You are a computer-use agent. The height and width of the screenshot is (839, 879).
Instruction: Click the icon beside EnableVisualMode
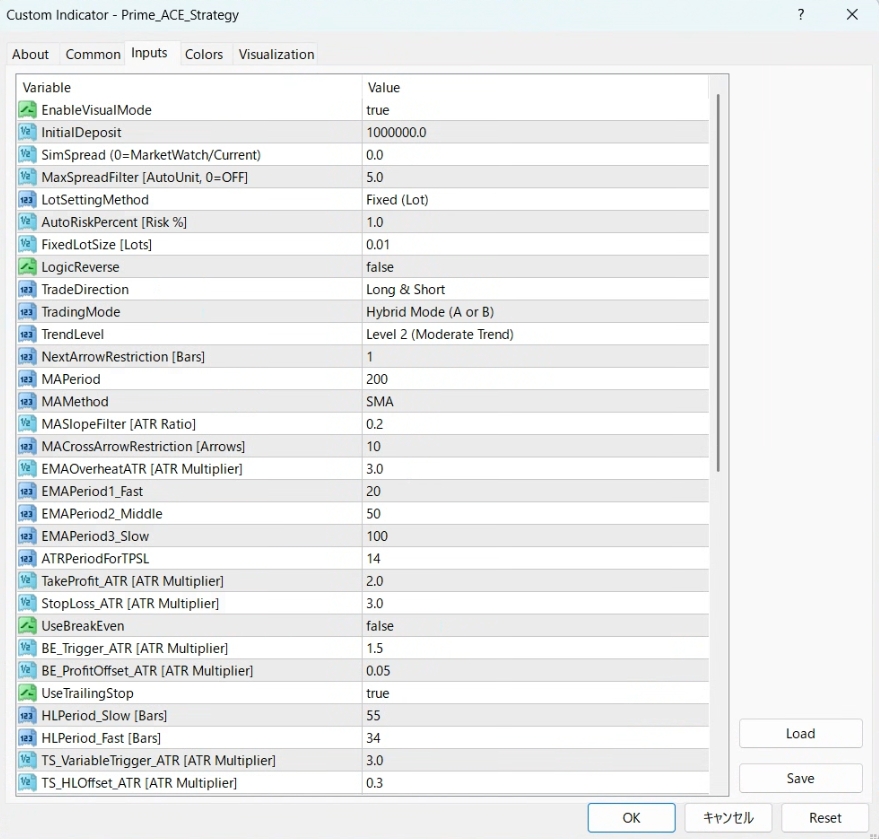(x=27, y=110)
